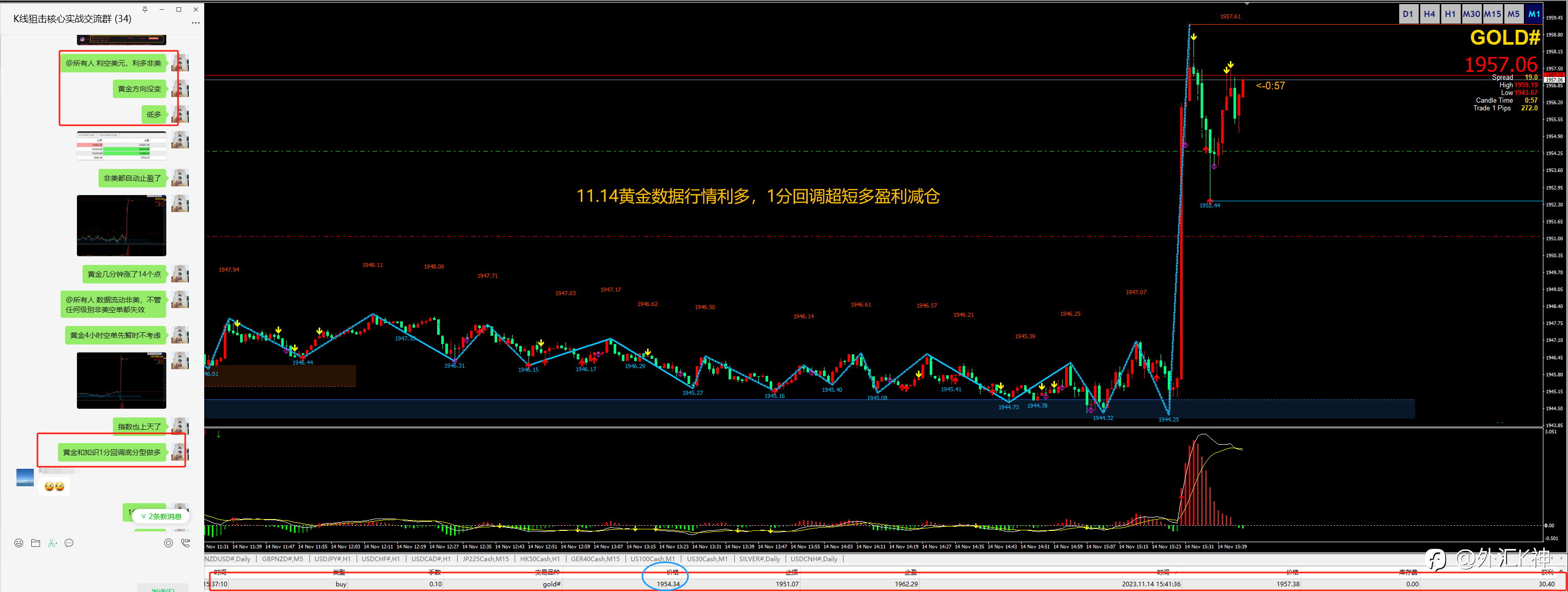
Task: Select the close price cell 1957.38
Action: (x=1288, y=584)
